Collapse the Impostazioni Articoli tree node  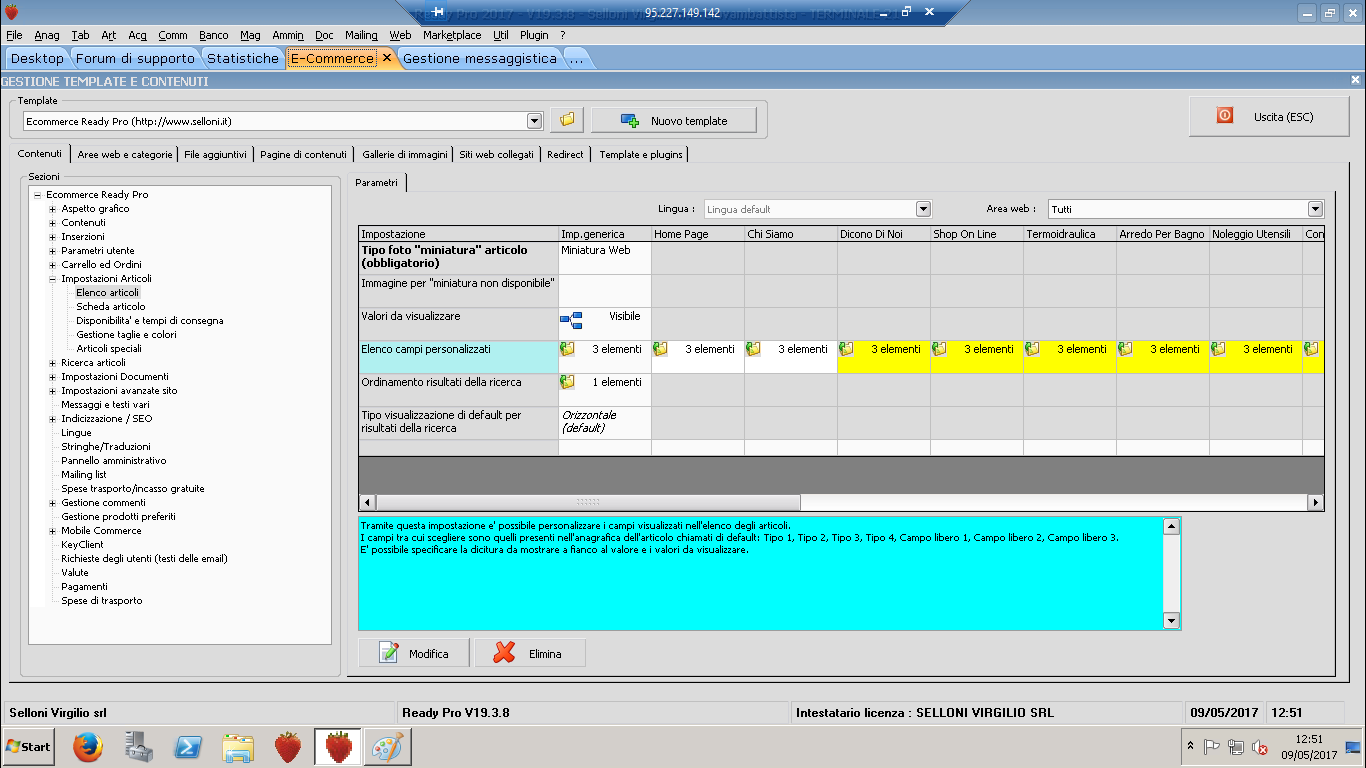point(52,279)
